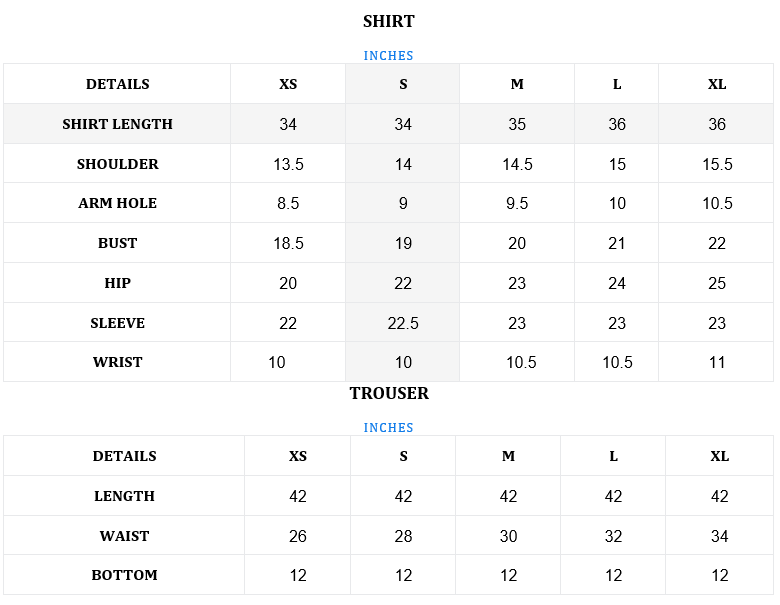The width and height of the screenshot is (780, 605).
Task: Click the waist value 30 for size M
Action: [508, 536]
